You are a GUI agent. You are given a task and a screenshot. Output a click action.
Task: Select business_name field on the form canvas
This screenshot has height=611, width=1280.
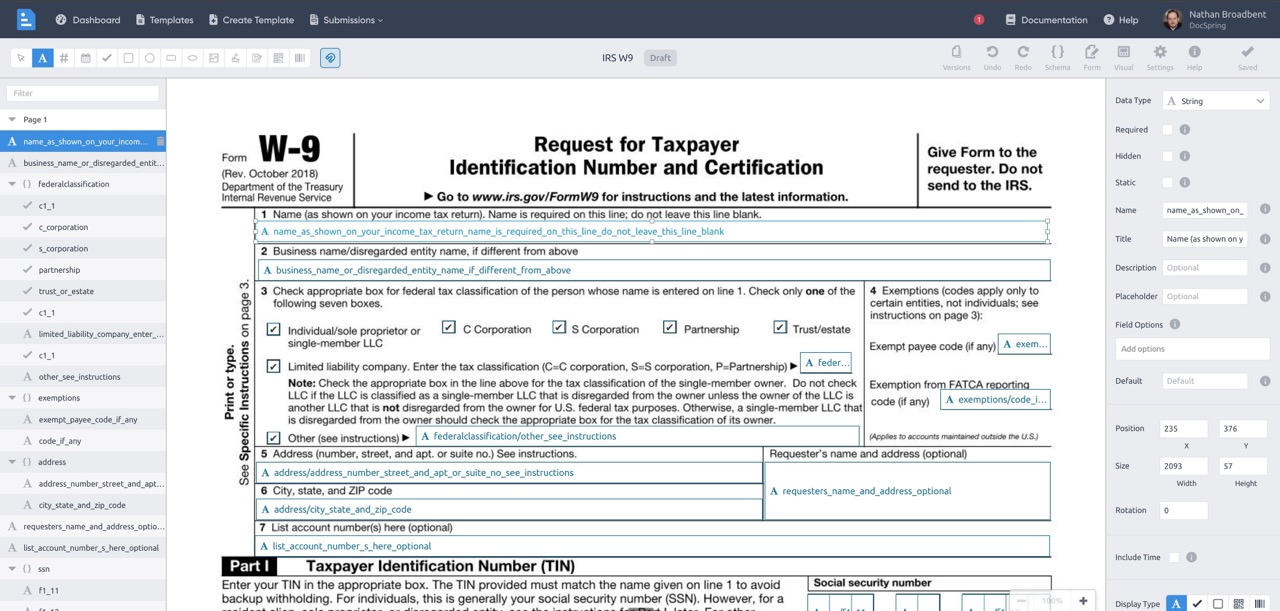pyautogui.click(x=654, y=270)
